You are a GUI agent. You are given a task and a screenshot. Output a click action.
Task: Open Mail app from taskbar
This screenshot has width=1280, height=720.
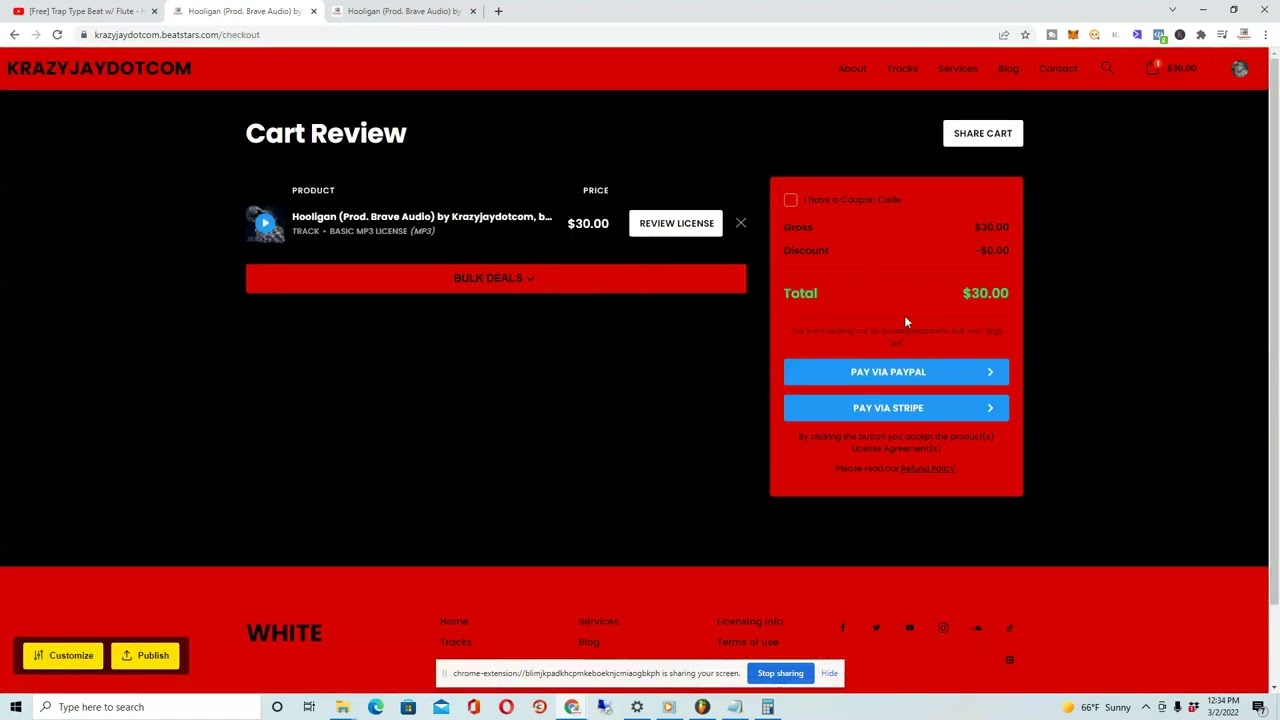(441, 707)
